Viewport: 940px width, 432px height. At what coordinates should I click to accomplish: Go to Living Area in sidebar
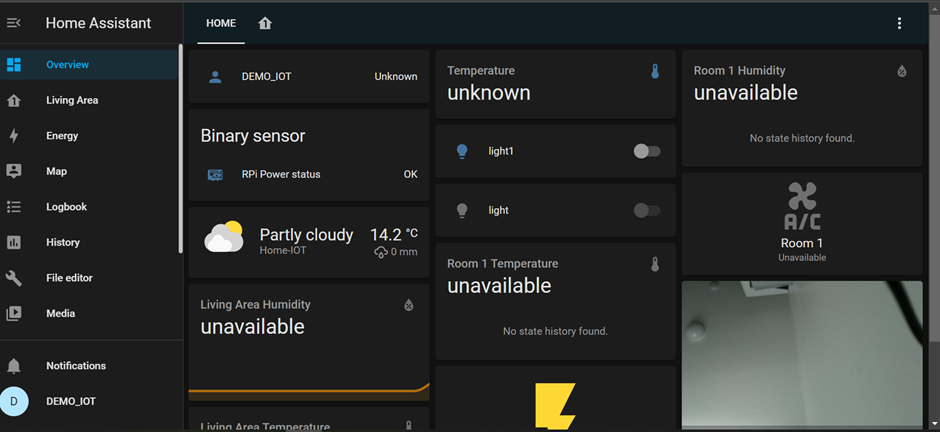click(x=89, y=100)
